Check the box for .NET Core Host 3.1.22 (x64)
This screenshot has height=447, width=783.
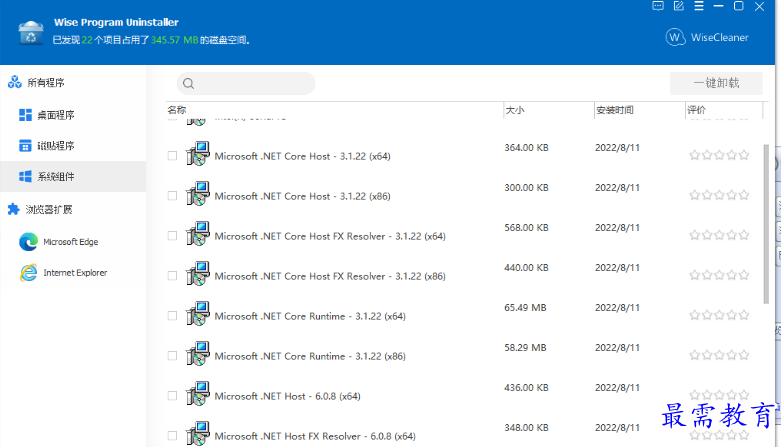point(172,156)
